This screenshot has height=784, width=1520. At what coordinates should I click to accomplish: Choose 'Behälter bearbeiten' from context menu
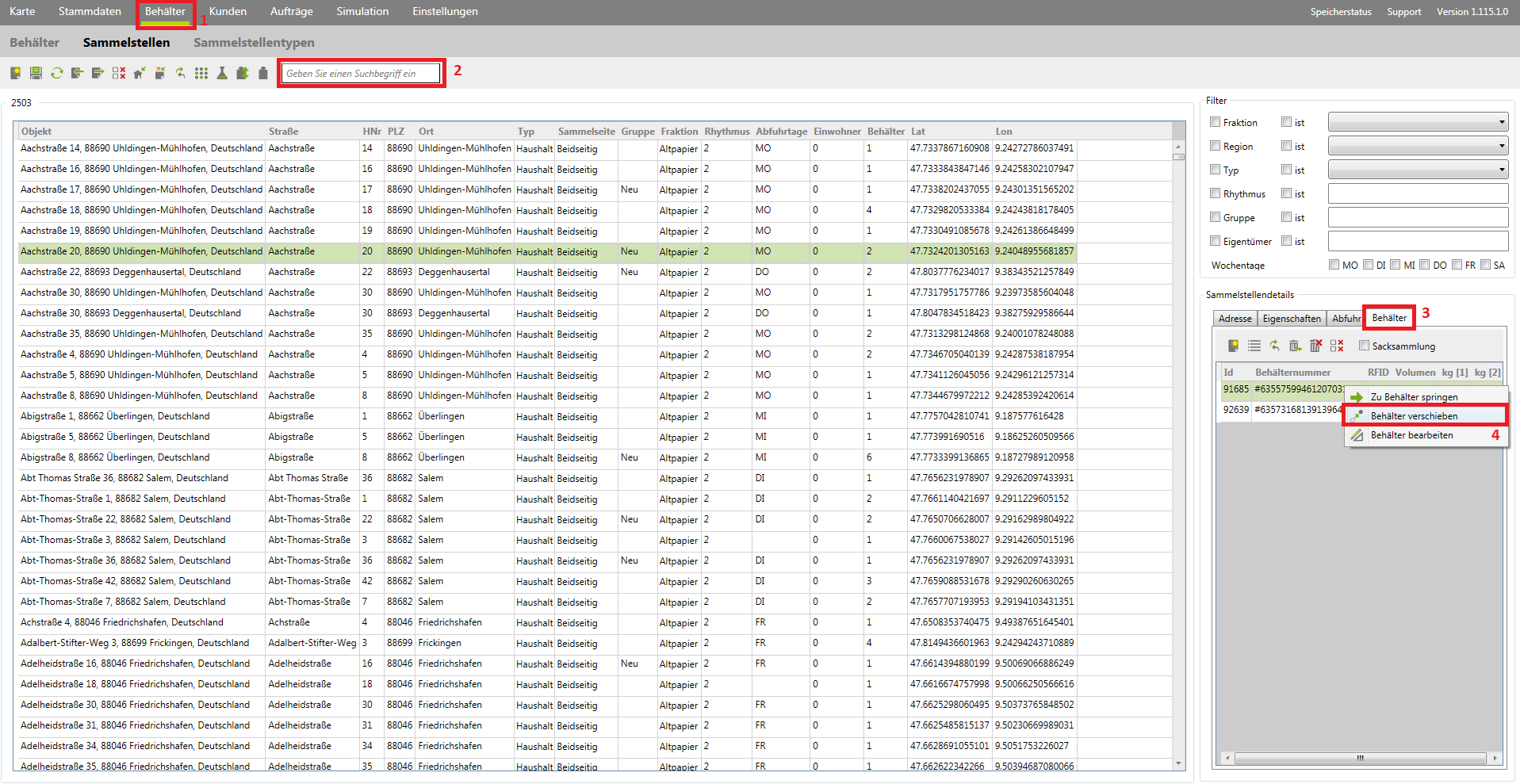(1426, 434)
